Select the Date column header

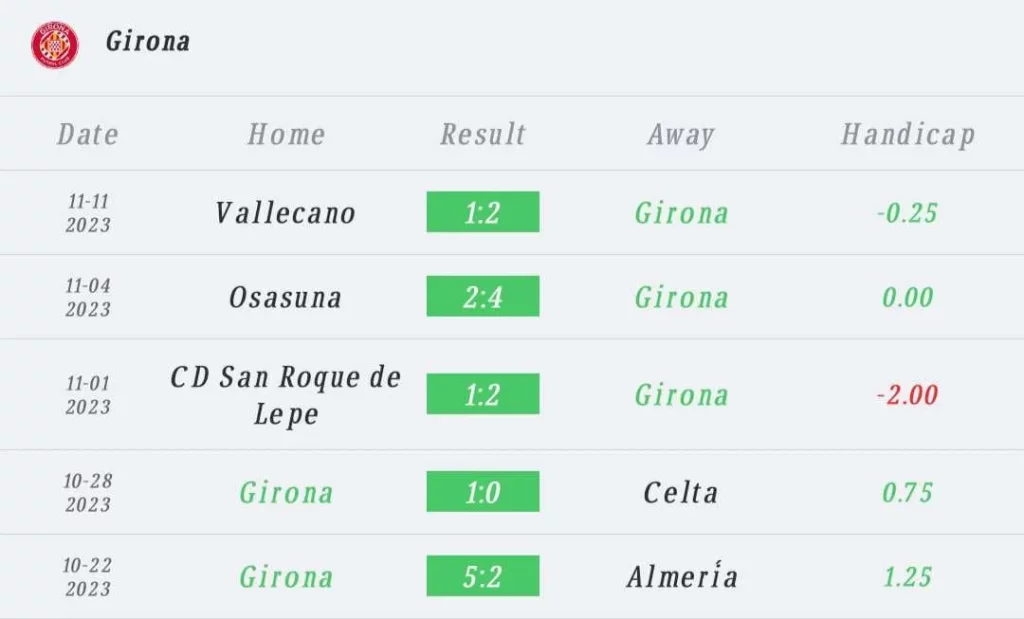[88, 135]
